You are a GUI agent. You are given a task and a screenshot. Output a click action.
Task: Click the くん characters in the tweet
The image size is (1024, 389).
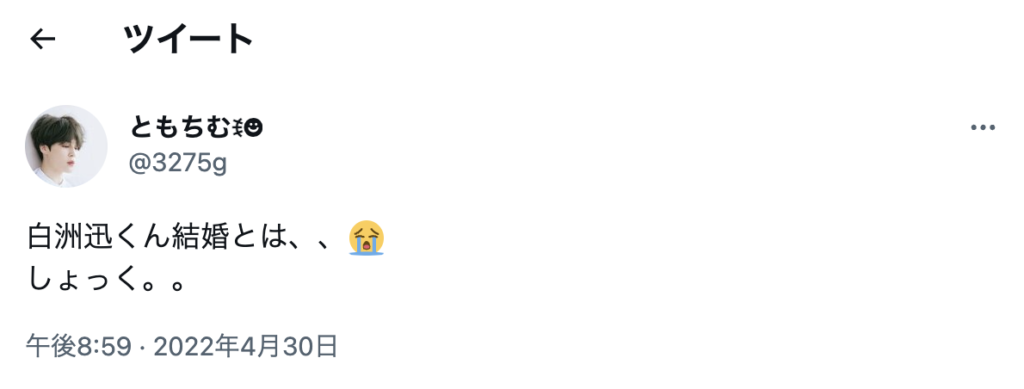(142, 238)
